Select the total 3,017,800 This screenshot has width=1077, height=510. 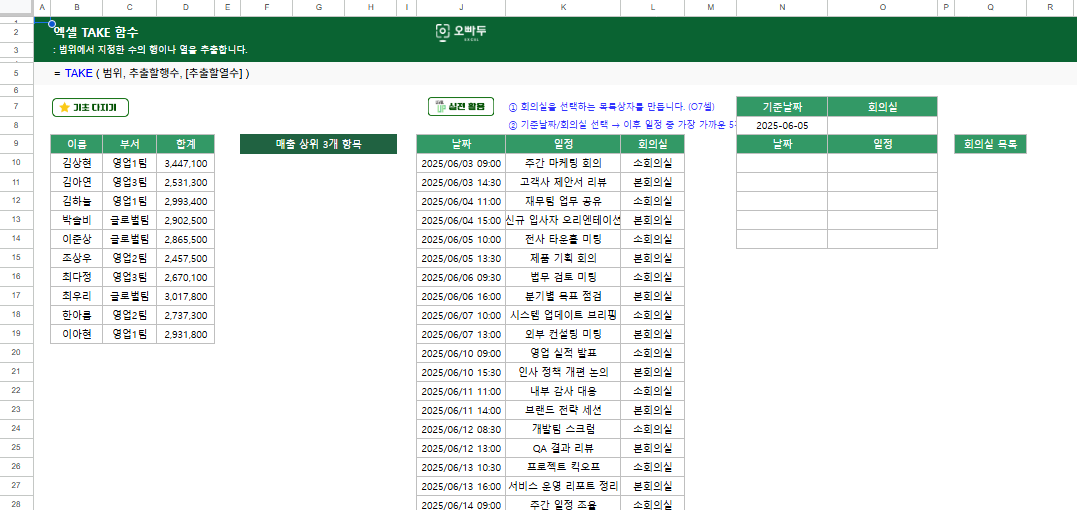(185, 297)
